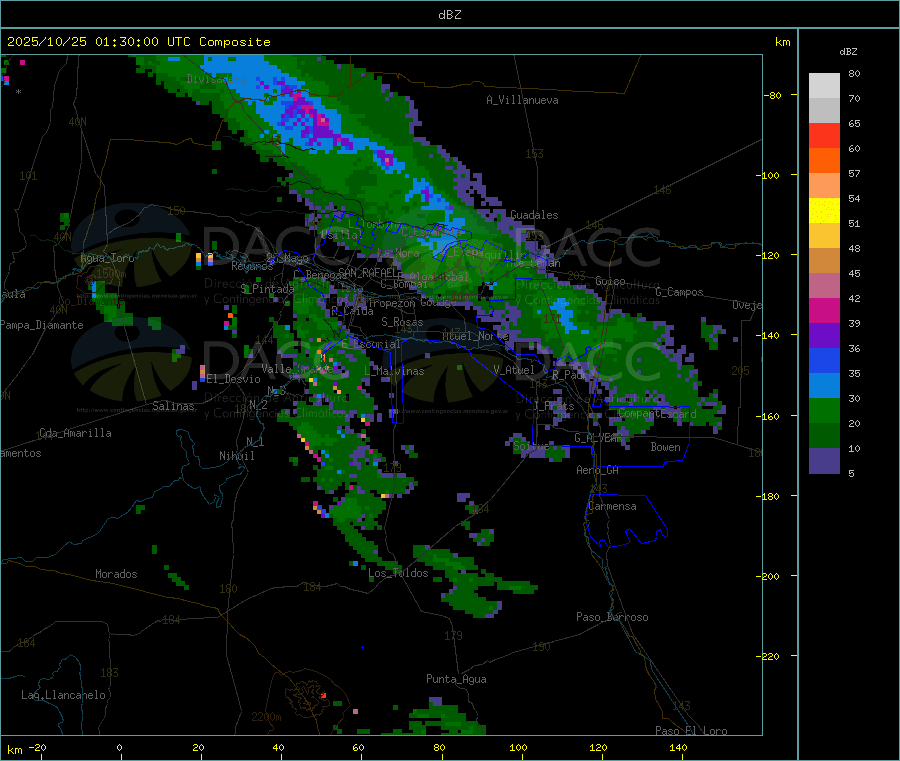Click the 140 tick on the bottom axis
The image size is (900, 761).
678,747
